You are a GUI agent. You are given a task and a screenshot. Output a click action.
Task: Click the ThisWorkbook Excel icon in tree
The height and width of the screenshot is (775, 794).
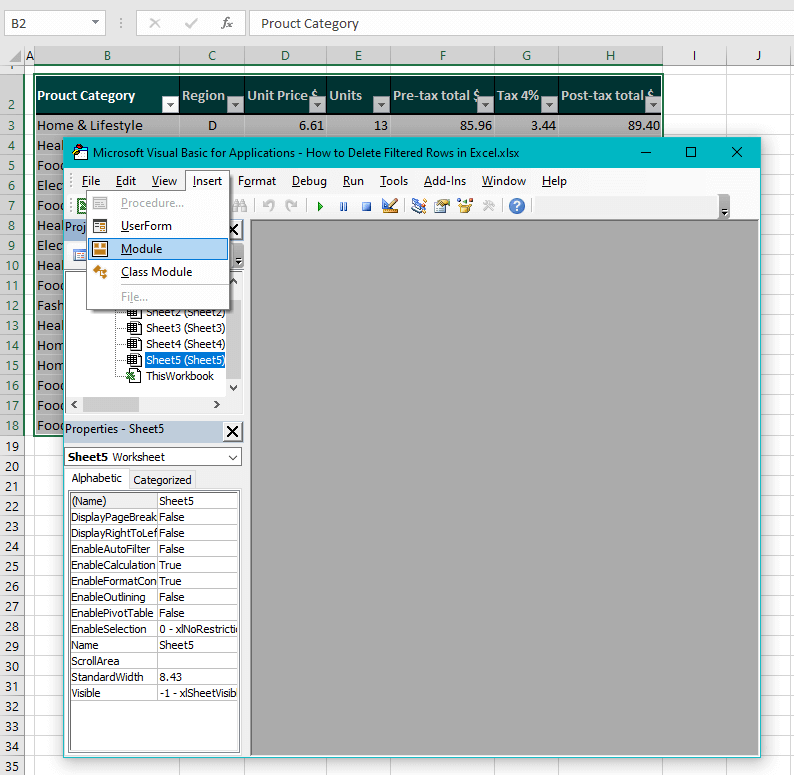pyautogui.click(x=133, y=376)
